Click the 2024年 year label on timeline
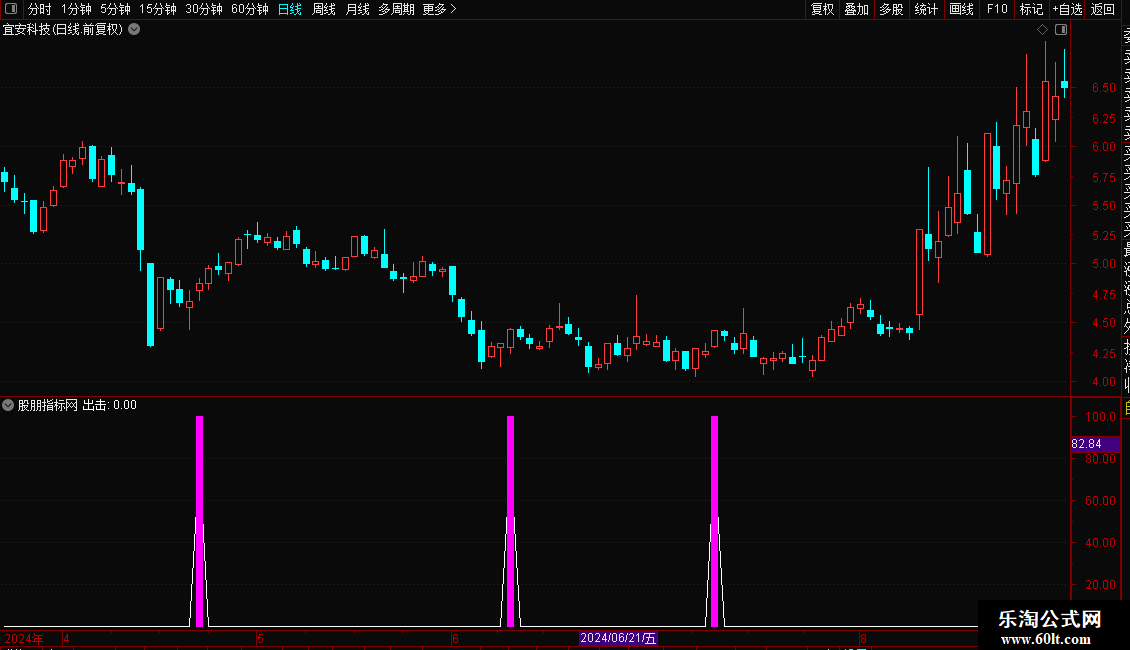 (24, 638)
